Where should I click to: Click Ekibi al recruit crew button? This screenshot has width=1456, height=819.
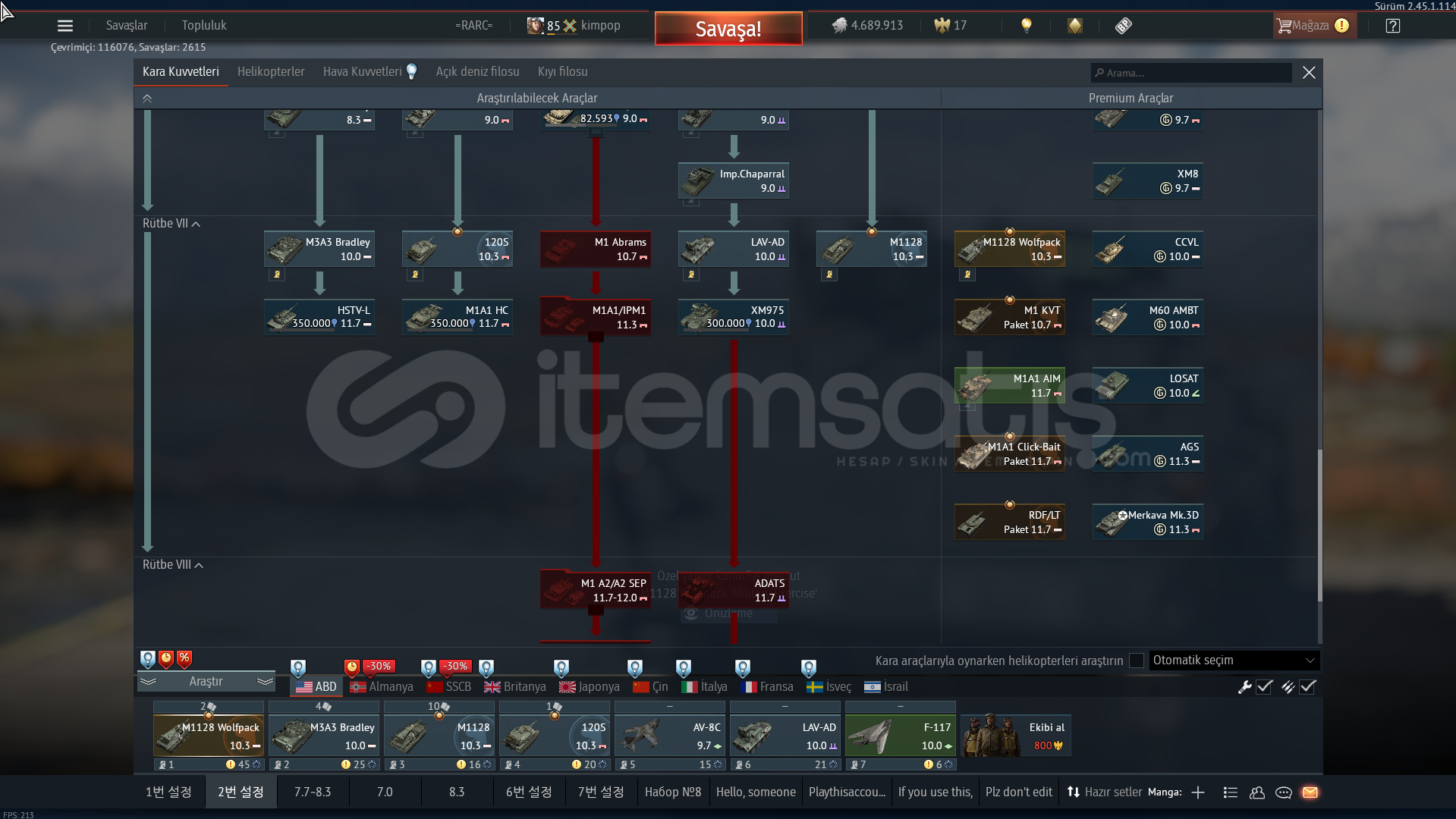pos(1016,736)
